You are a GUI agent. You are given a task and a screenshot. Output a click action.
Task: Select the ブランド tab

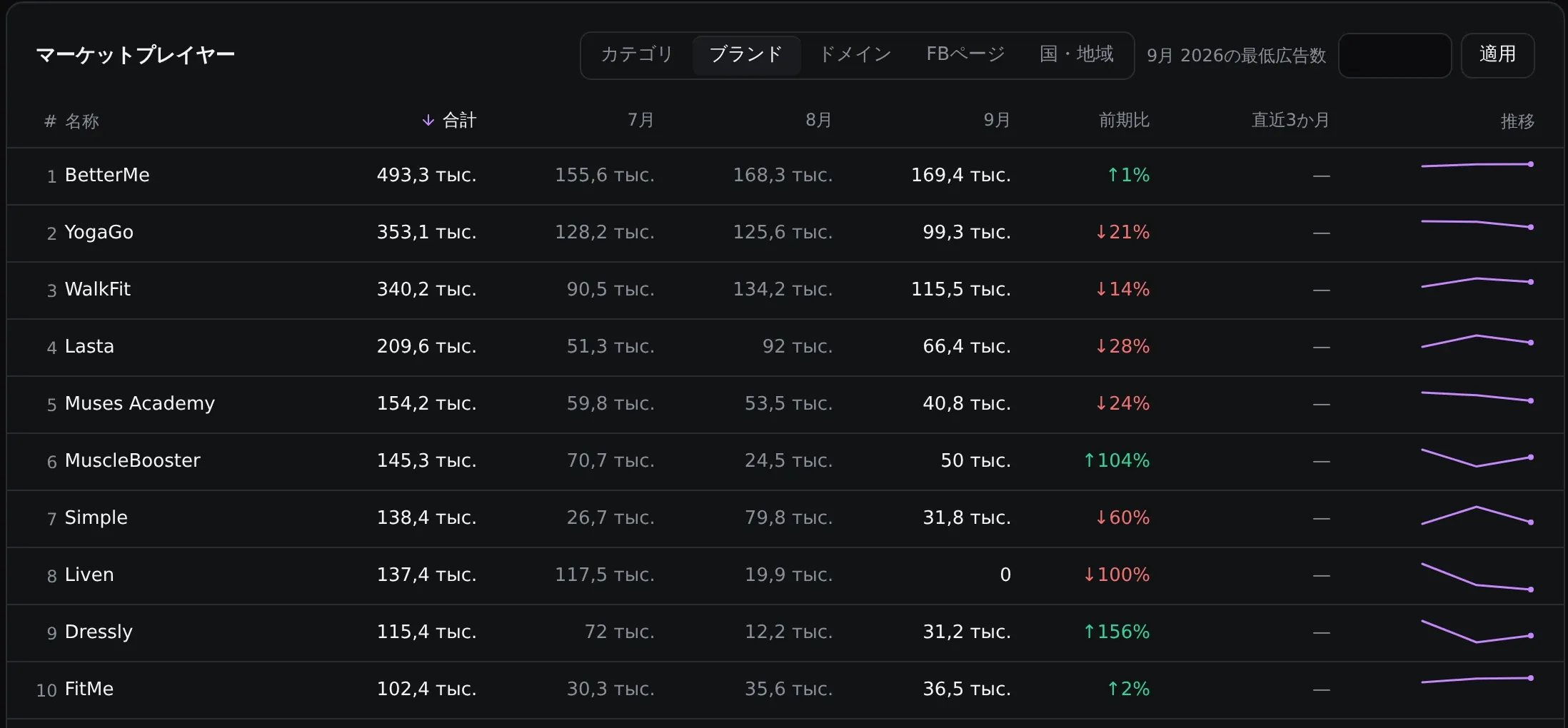click(746, 55)
